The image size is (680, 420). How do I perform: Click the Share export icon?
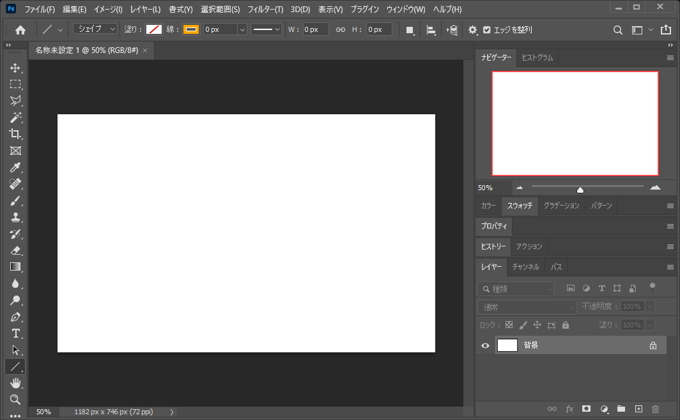tap(666, 30)
